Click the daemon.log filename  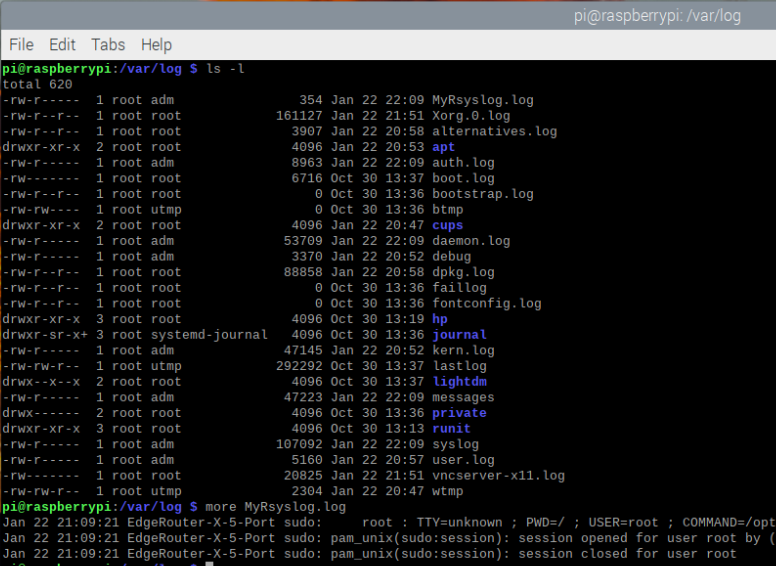click(471, 241)
